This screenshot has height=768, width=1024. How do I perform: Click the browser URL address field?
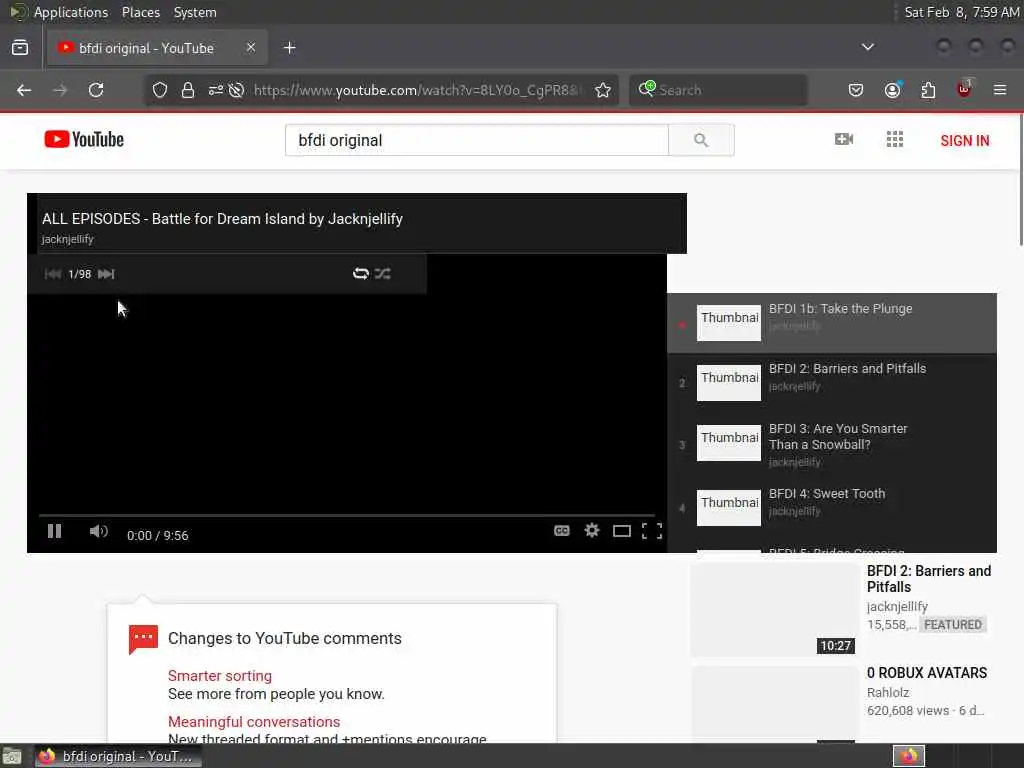click(x=418, y=90)
